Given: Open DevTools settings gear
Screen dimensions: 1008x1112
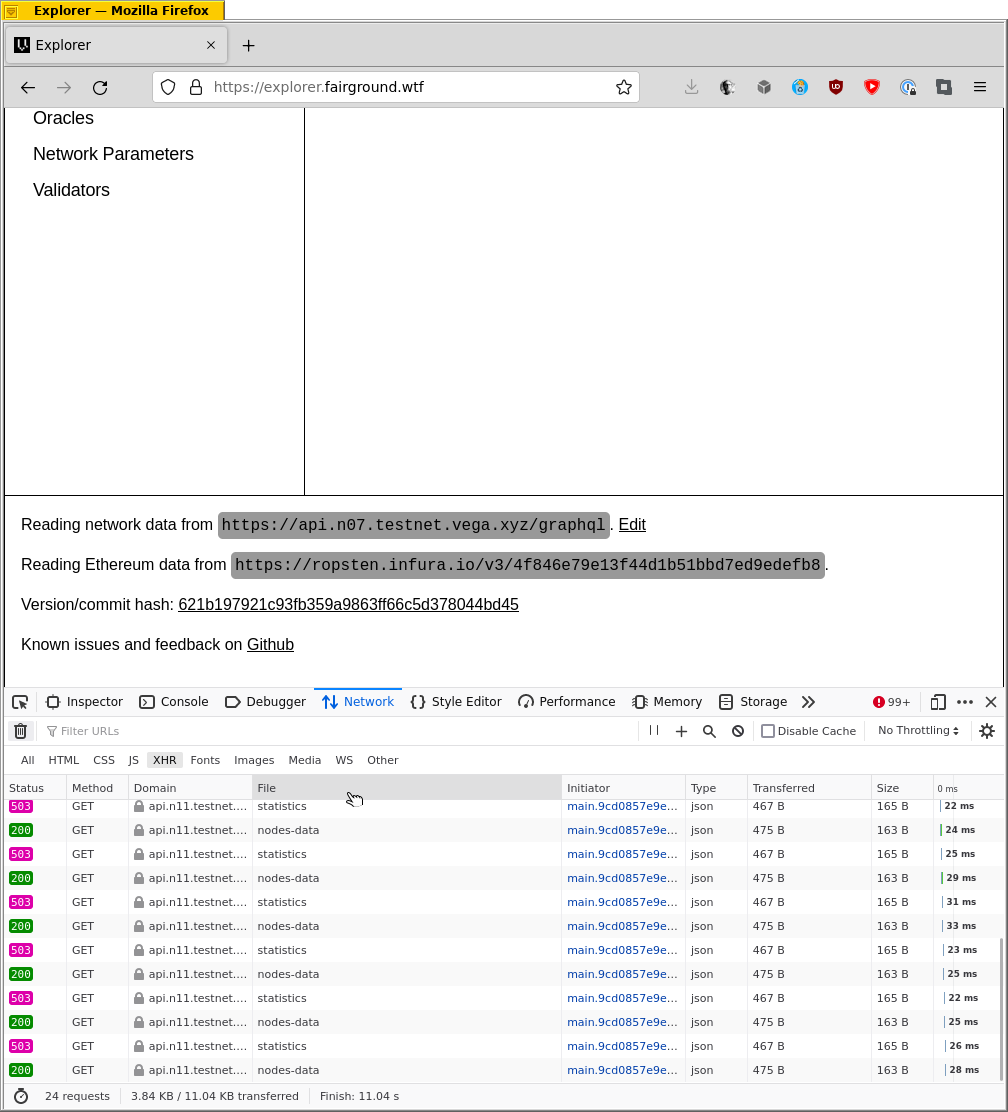Looking at the screenshot, I should point(987,731).
